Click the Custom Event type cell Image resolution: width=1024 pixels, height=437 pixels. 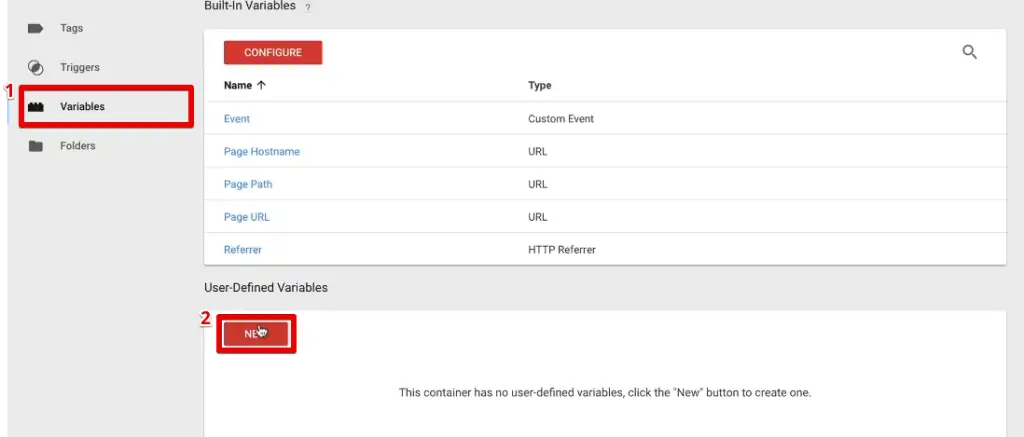(x=561, y=119)
